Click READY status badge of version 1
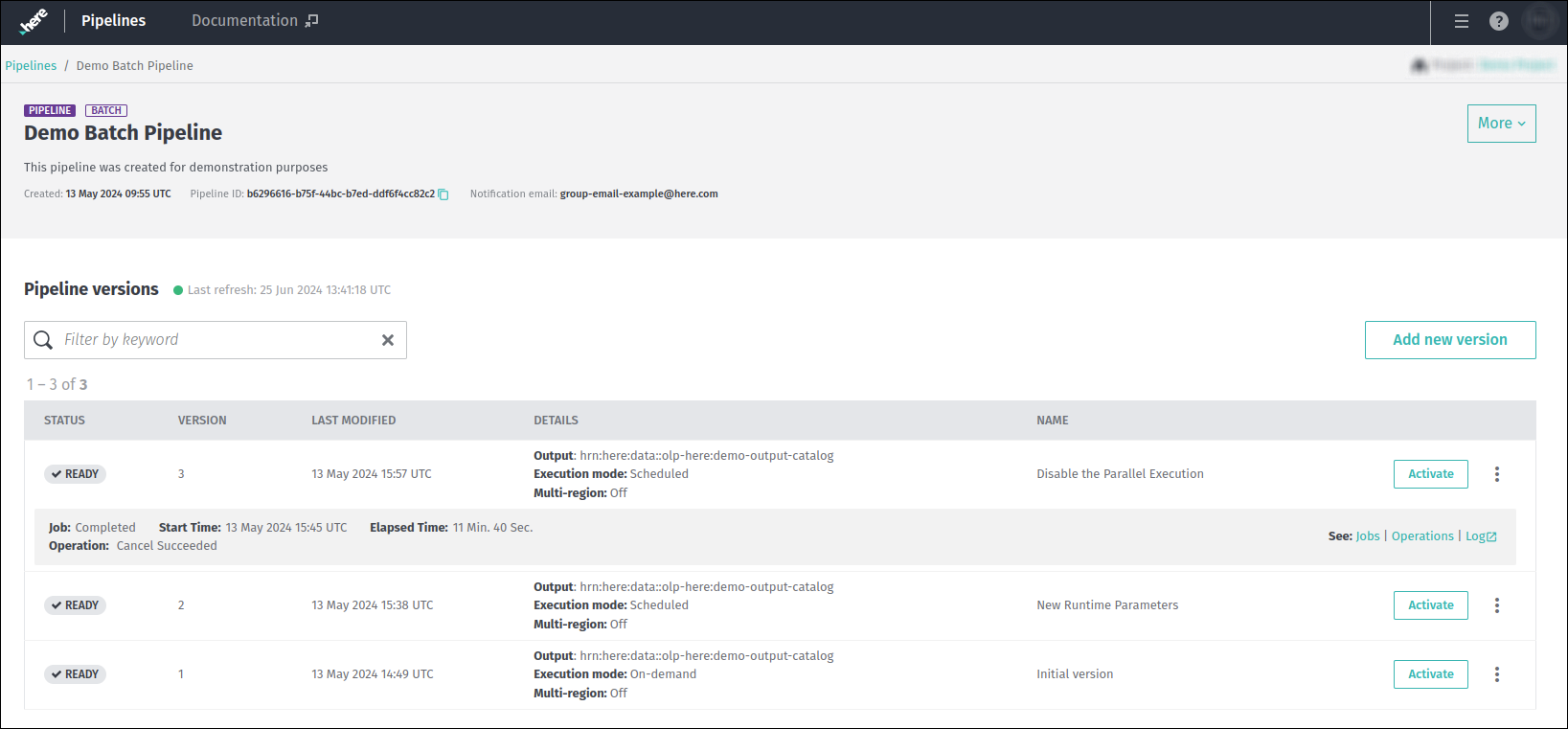 pyautogui.click(x=75, y=674)
